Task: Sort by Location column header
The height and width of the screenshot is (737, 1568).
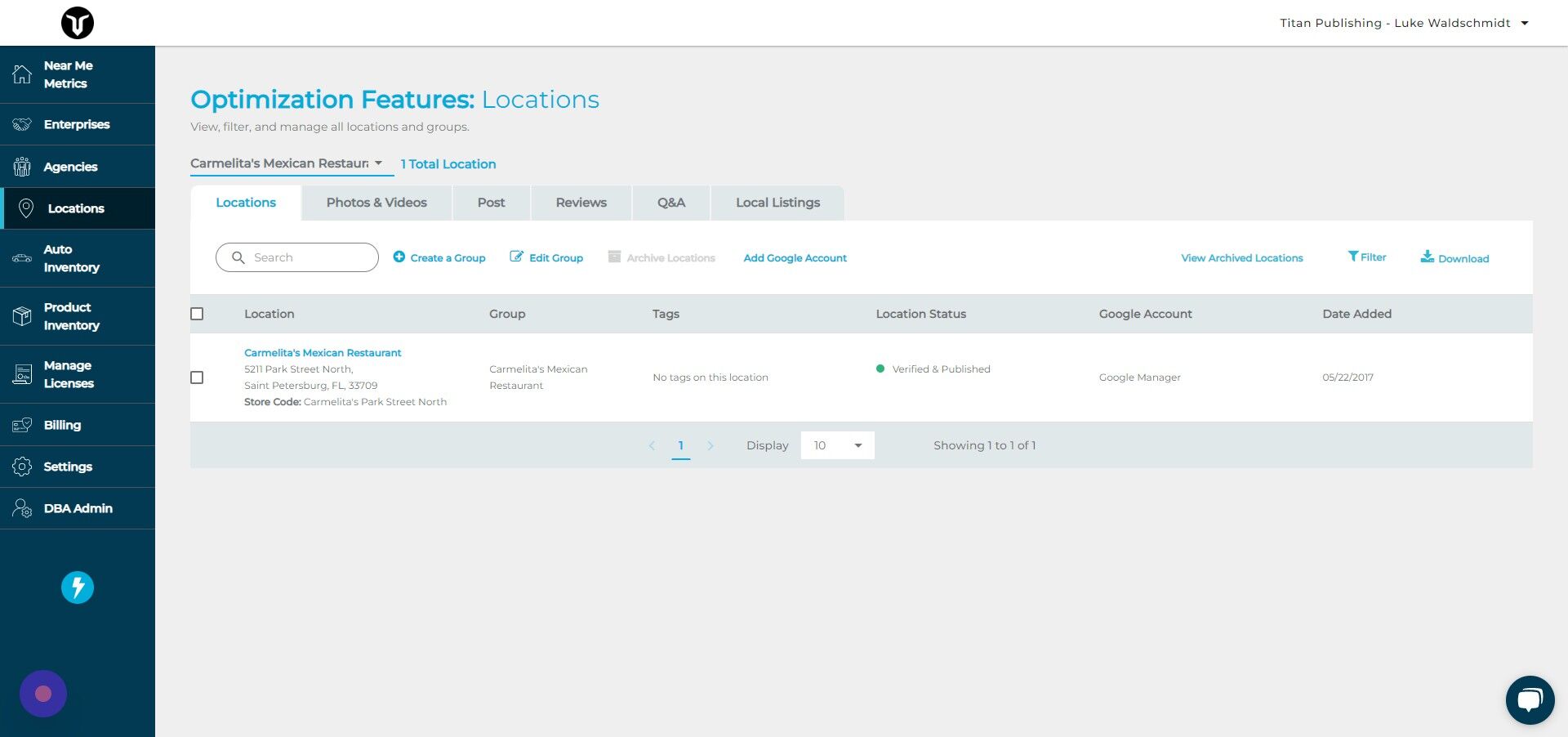Action: [x=269, y=314]
